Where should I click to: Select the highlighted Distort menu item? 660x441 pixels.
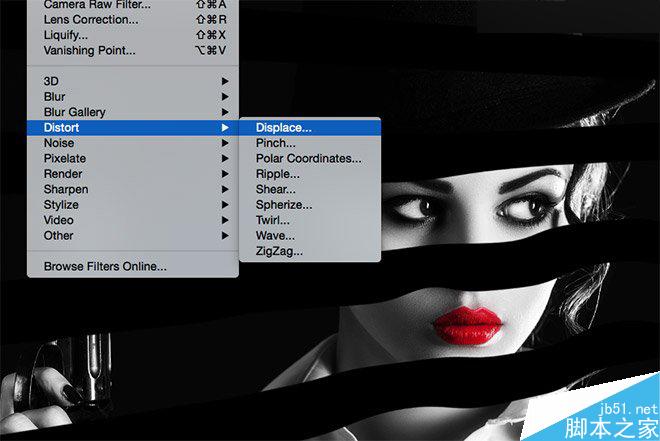coord(133,128)
